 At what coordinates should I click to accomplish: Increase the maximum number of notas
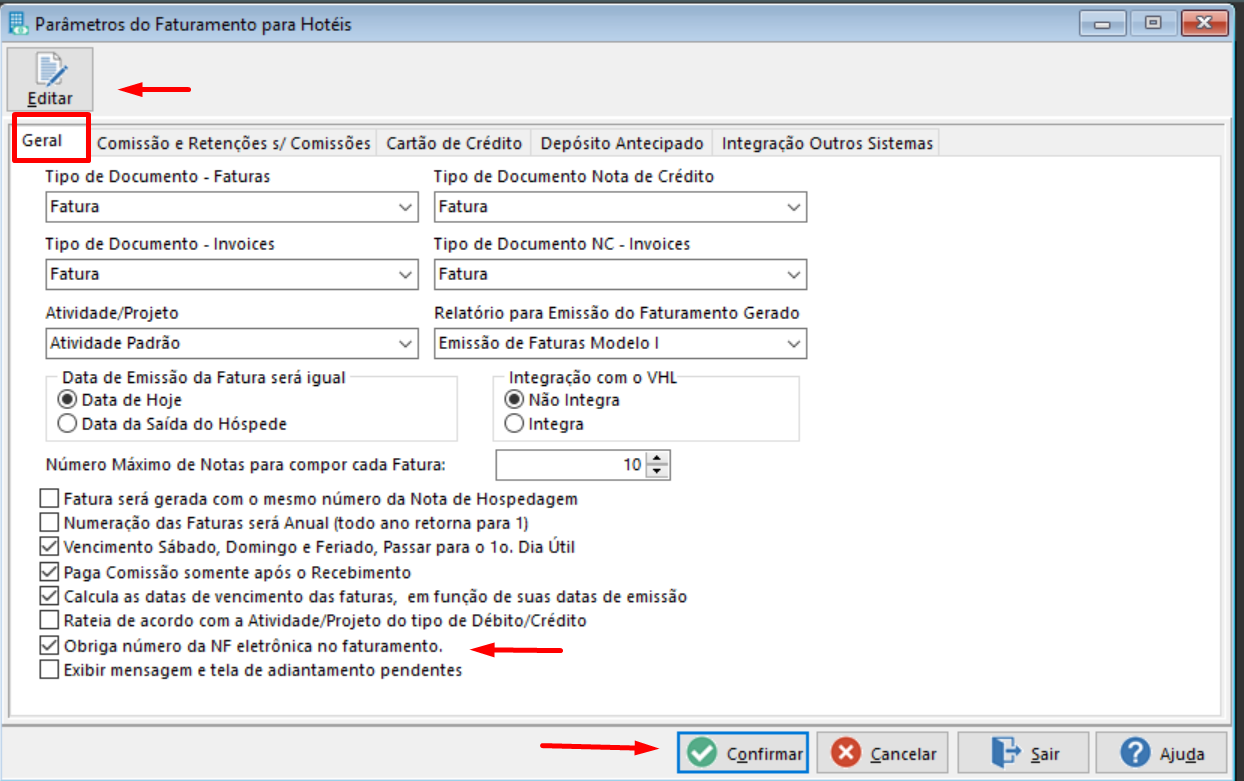pos(657,458)
